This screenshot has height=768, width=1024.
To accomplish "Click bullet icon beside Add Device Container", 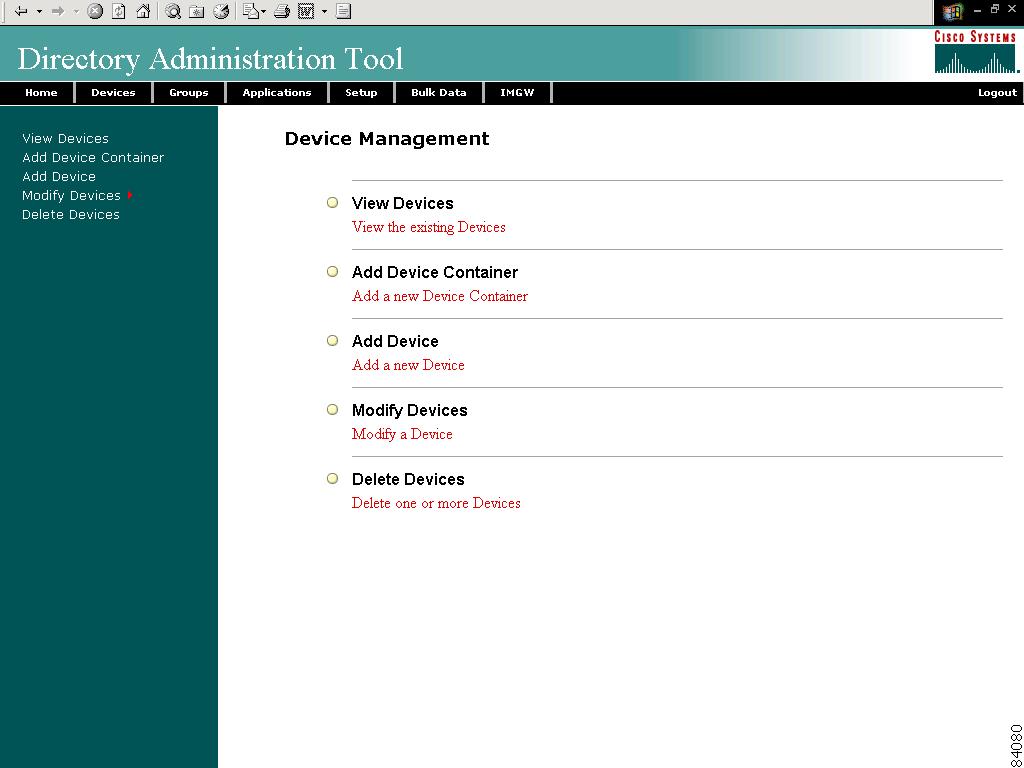I will [332, 271].
